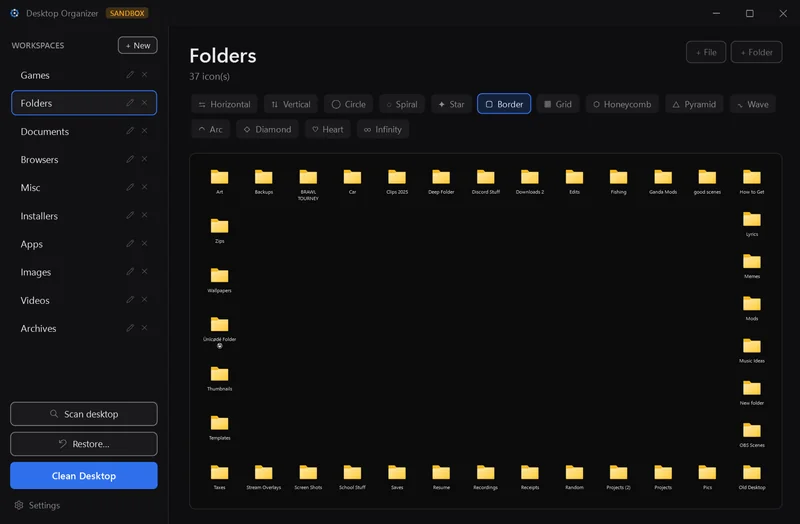Remove the Videos workspace via its X
Screen dimensions: 800x524
point(144,300)
